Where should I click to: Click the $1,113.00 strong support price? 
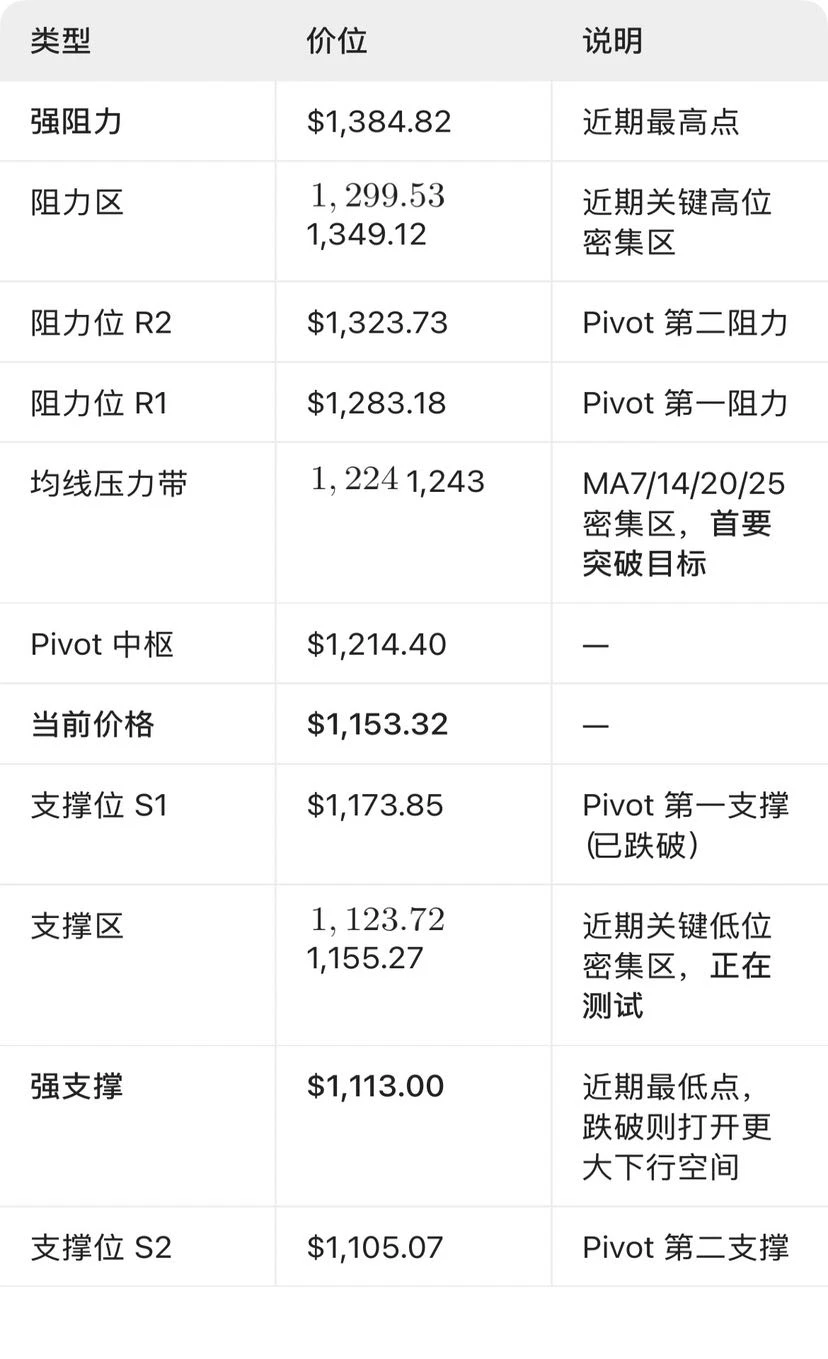tap(375, 1086)
